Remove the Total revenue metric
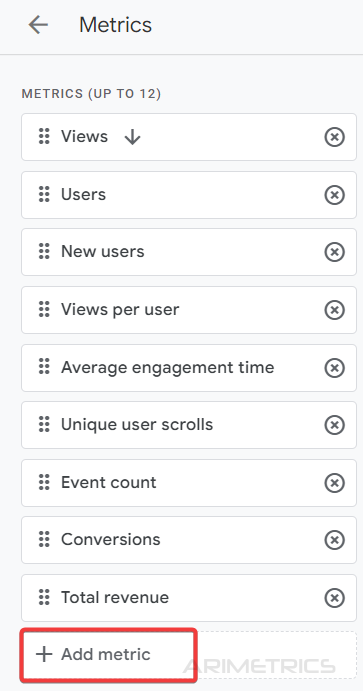Screen dimensions: 363x691 point(334,598)
